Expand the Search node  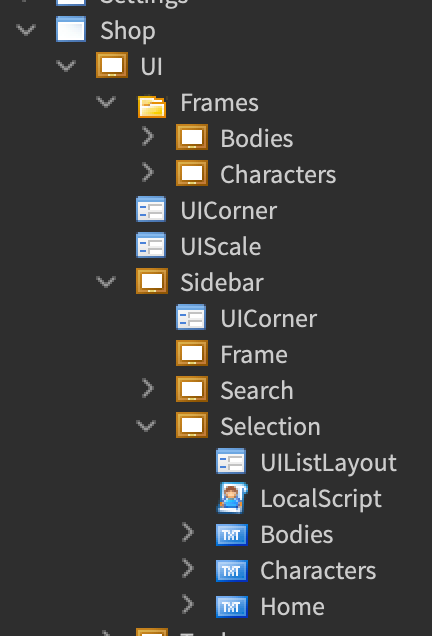click(x=148, y=389)
